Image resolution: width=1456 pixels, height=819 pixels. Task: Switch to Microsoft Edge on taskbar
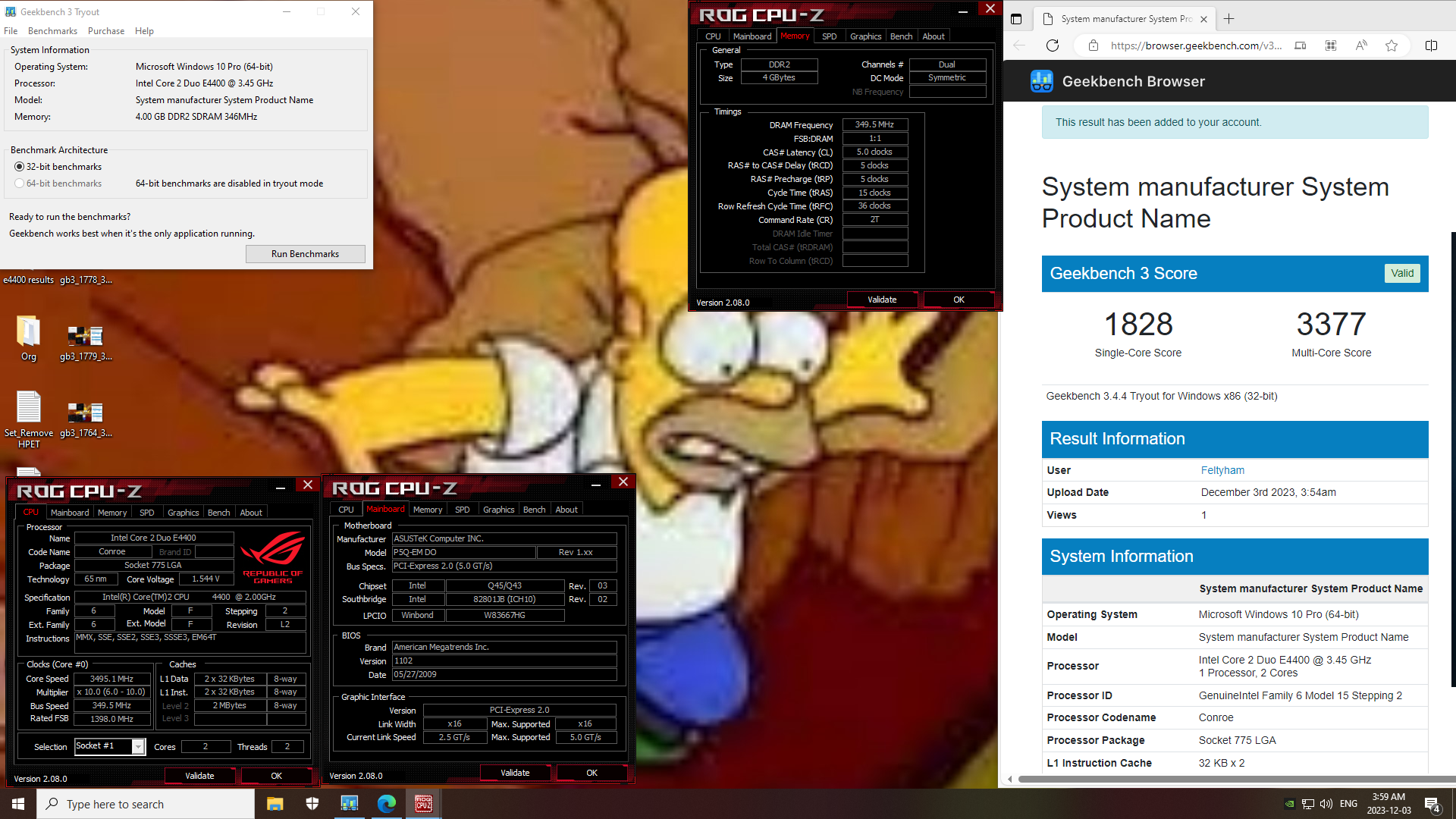(386, 804)
